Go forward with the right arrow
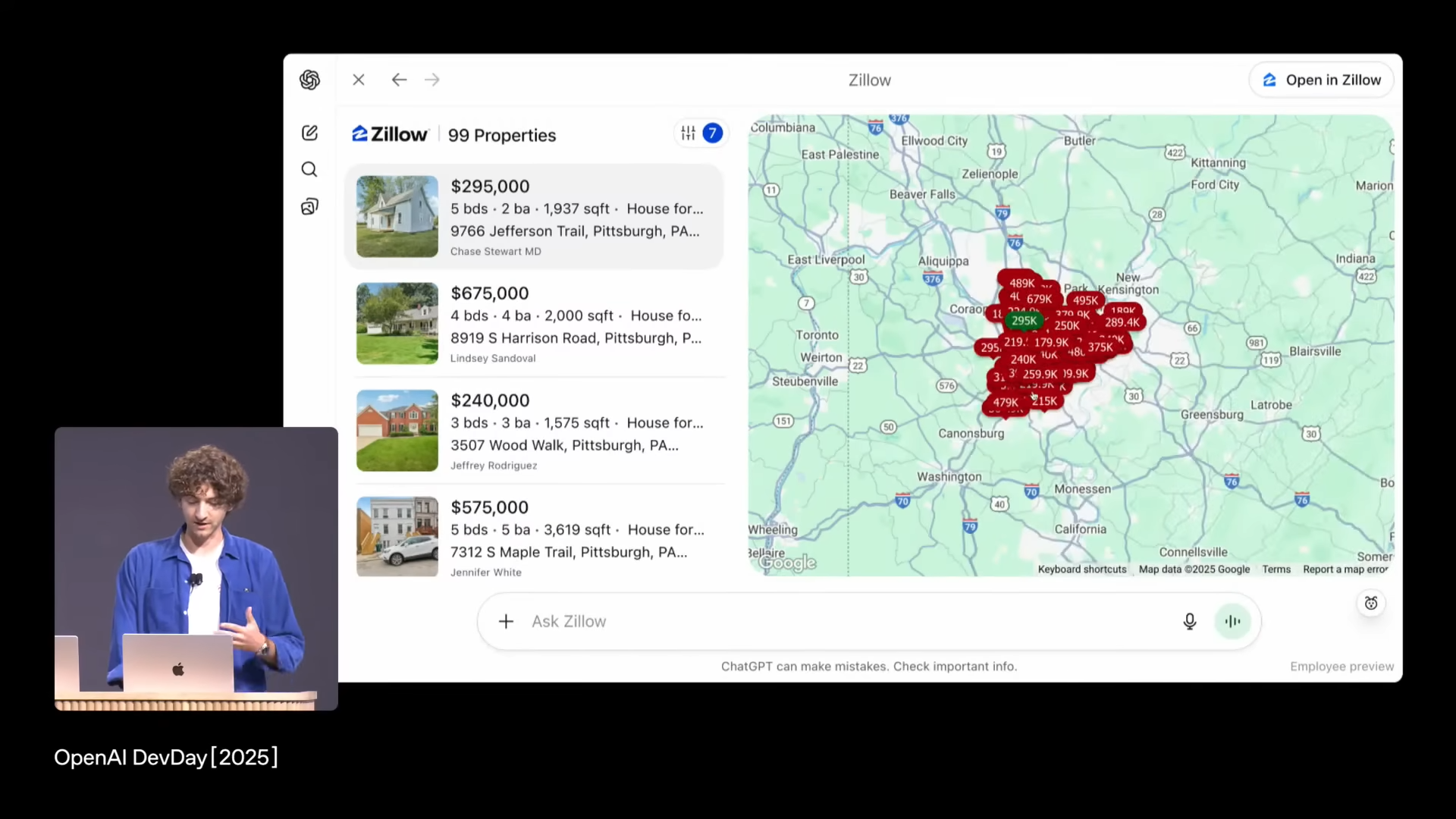 (432, 80)
